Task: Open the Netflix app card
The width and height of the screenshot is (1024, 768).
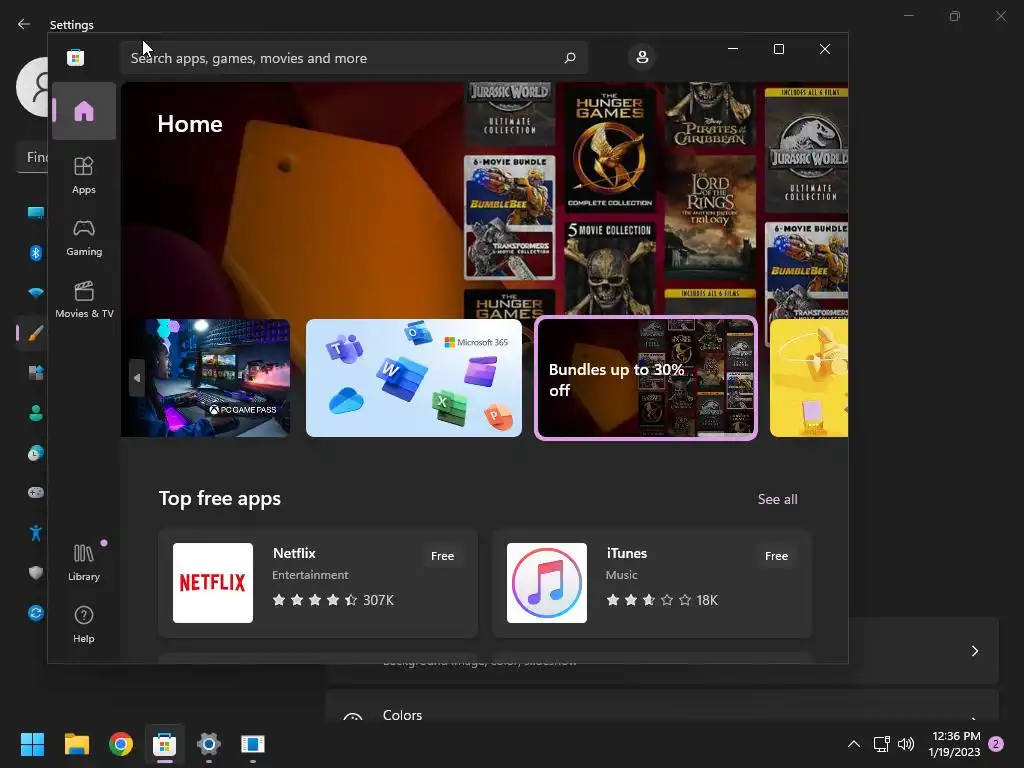Action: coord(318,583)
